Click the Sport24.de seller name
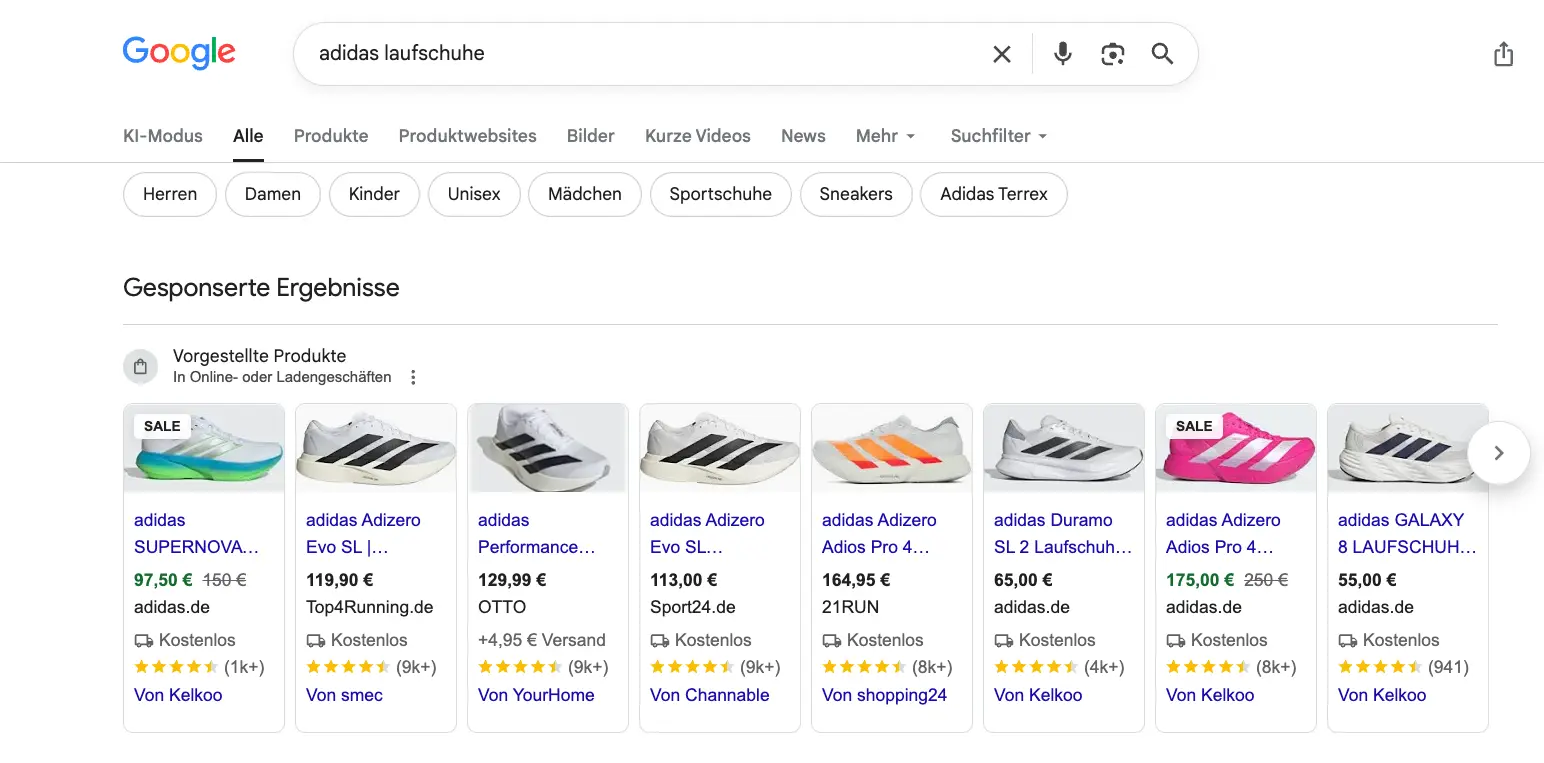Viewport: 1544px width, 763px height. [x=693, y=607]
